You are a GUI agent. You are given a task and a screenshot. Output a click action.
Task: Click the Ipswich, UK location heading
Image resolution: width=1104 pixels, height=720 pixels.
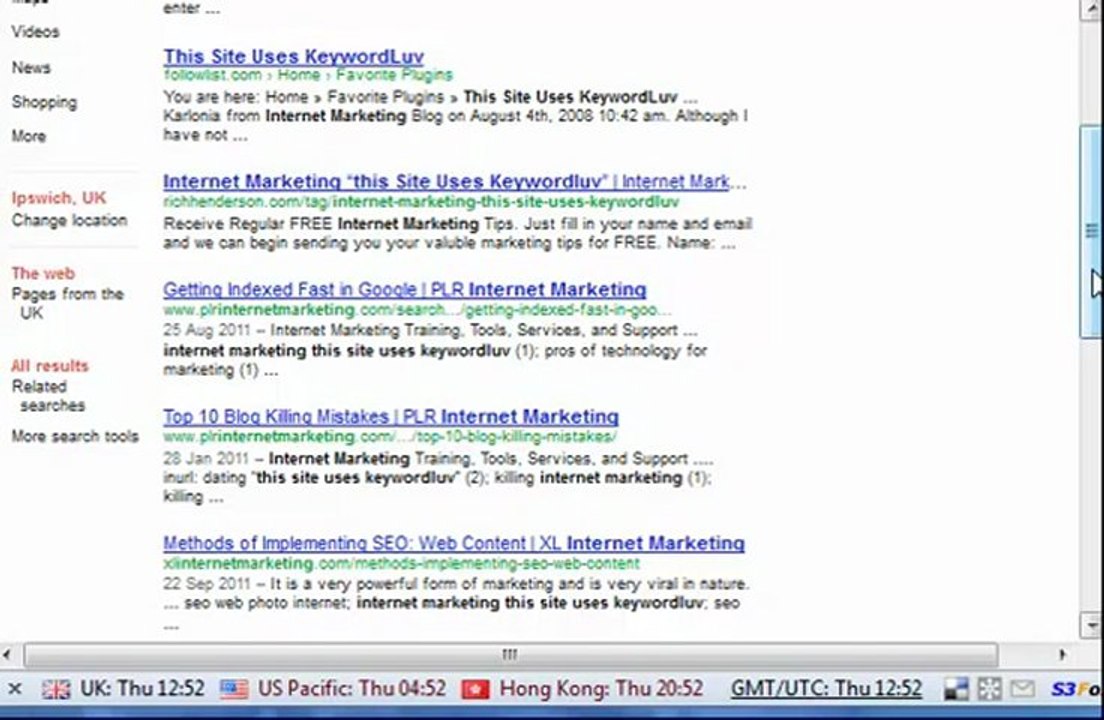(58, 198)
